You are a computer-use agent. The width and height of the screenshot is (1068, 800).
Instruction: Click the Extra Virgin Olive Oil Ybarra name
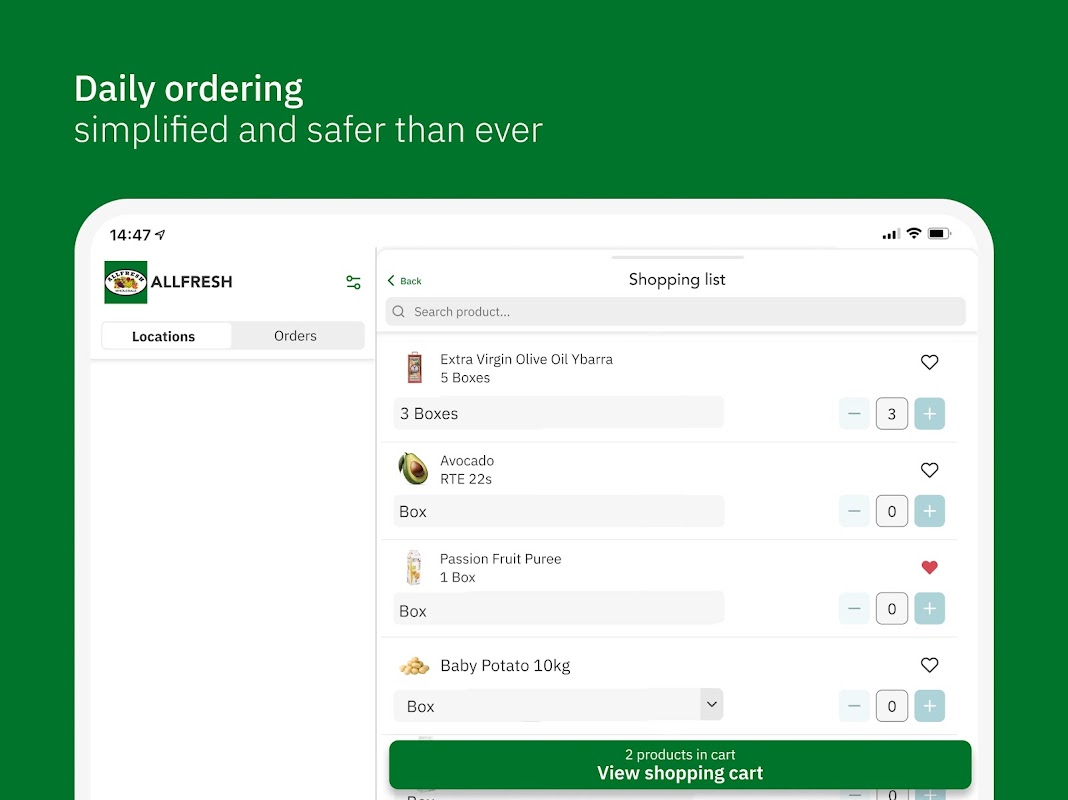tap(527, 359)
